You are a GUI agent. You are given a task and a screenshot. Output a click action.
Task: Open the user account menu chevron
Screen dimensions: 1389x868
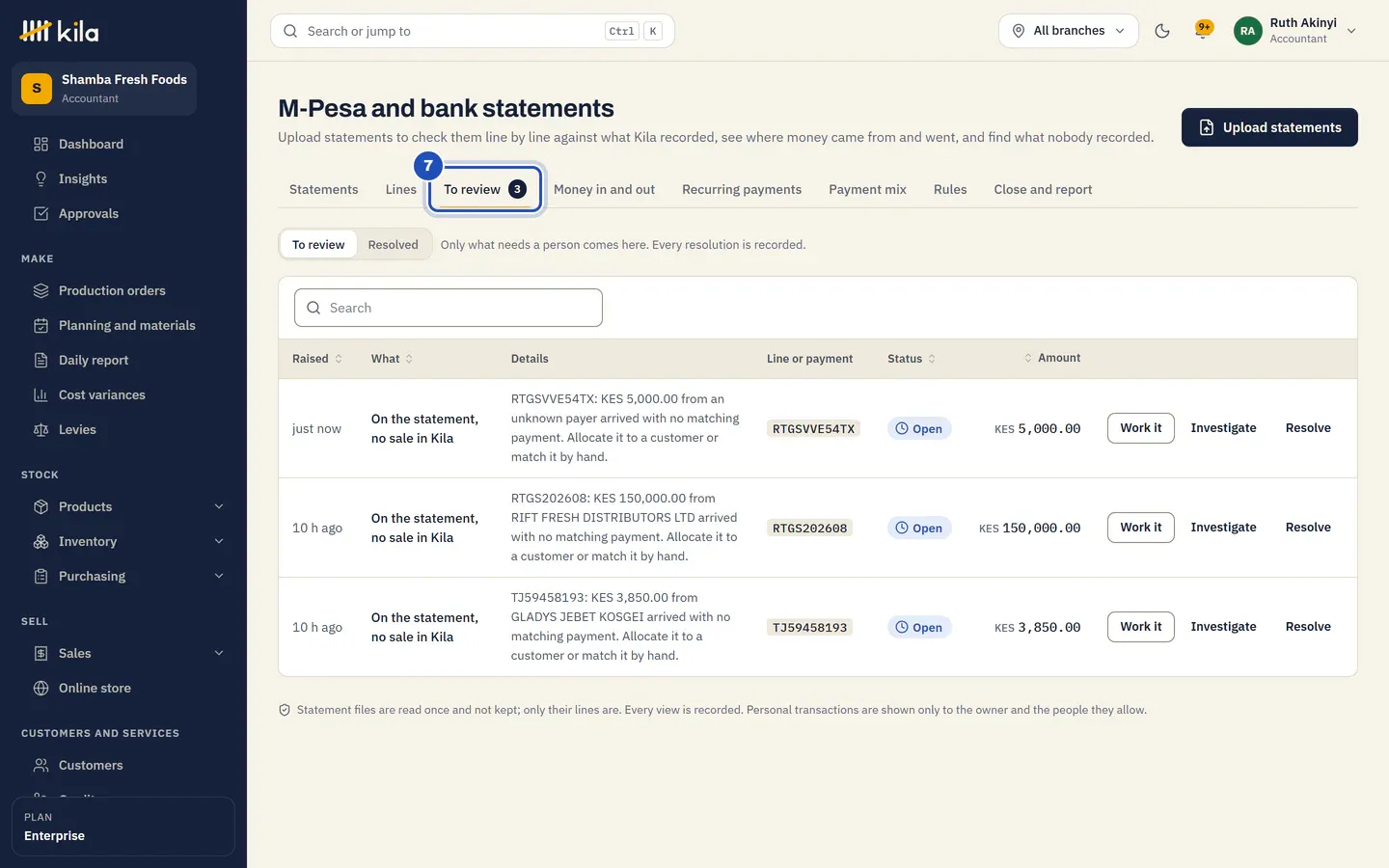(1351, 31)
